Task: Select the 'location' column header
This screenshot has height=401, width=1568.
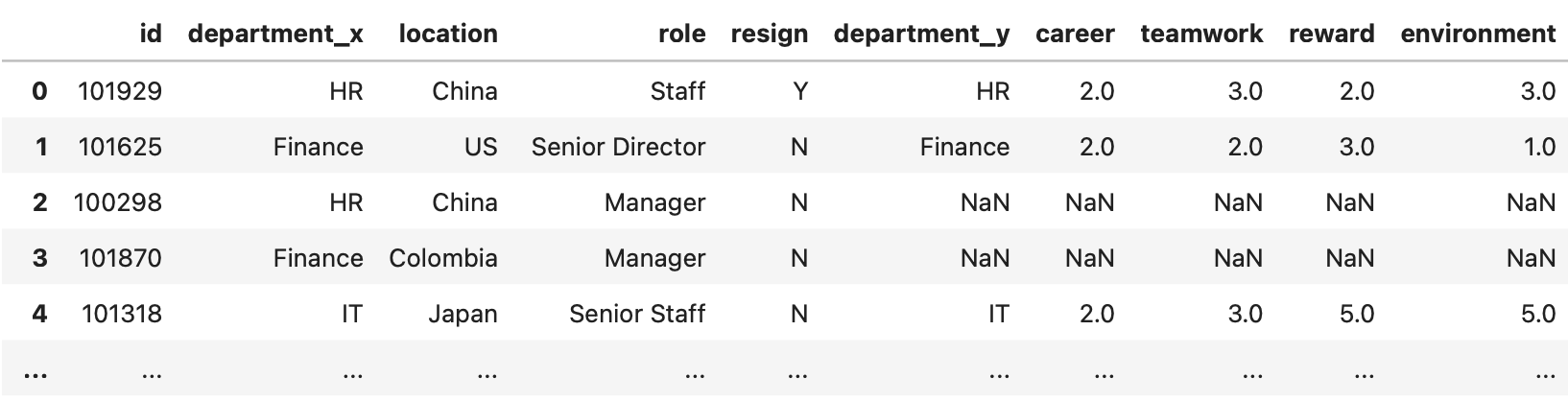Action: (448, 35)
